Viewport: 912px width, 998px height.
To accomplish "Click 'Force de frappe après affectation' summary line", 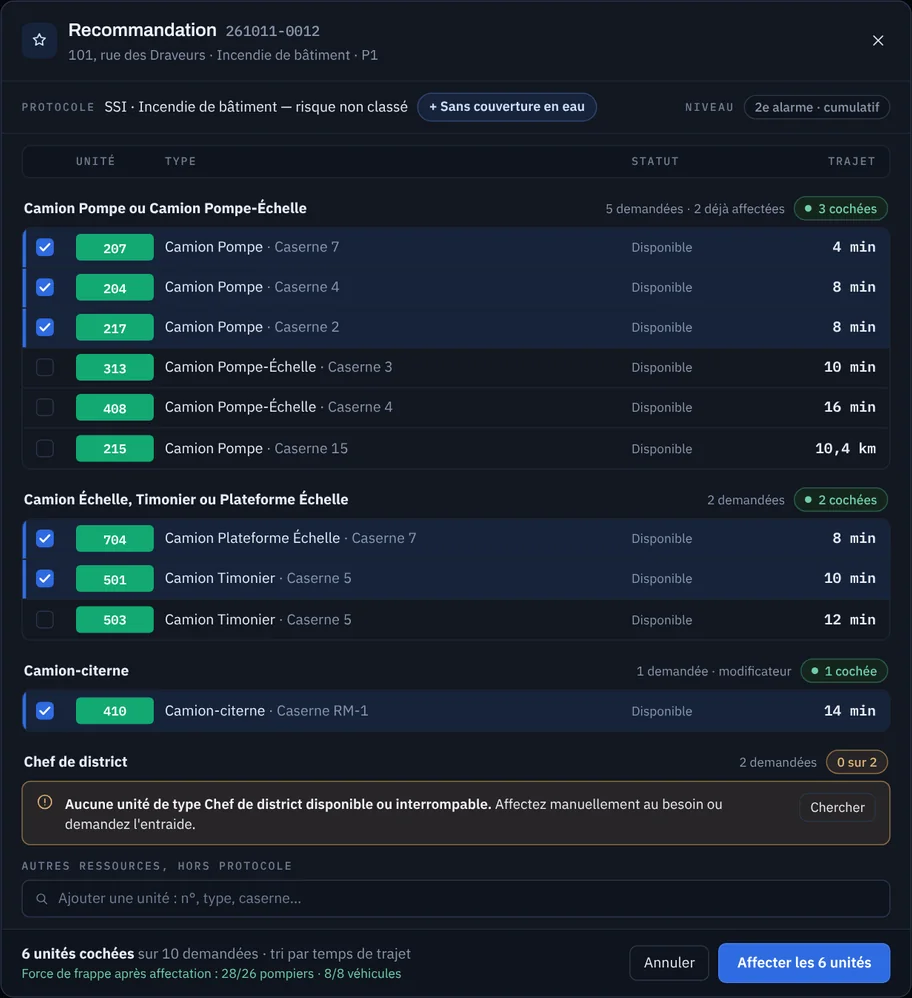I will point(211,974).
